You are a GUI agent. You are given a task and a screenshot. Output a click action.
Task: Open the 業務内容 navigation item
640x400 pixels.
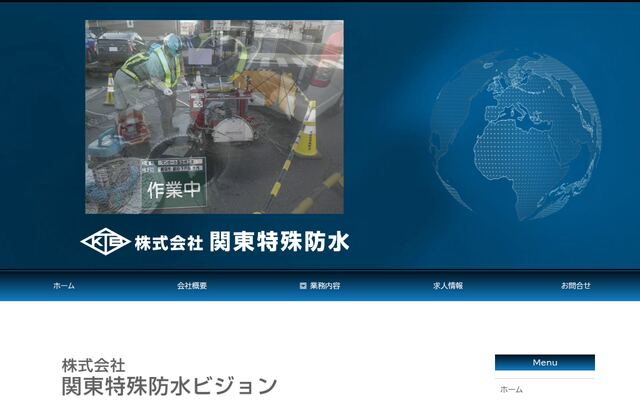[x=325, y=286]
